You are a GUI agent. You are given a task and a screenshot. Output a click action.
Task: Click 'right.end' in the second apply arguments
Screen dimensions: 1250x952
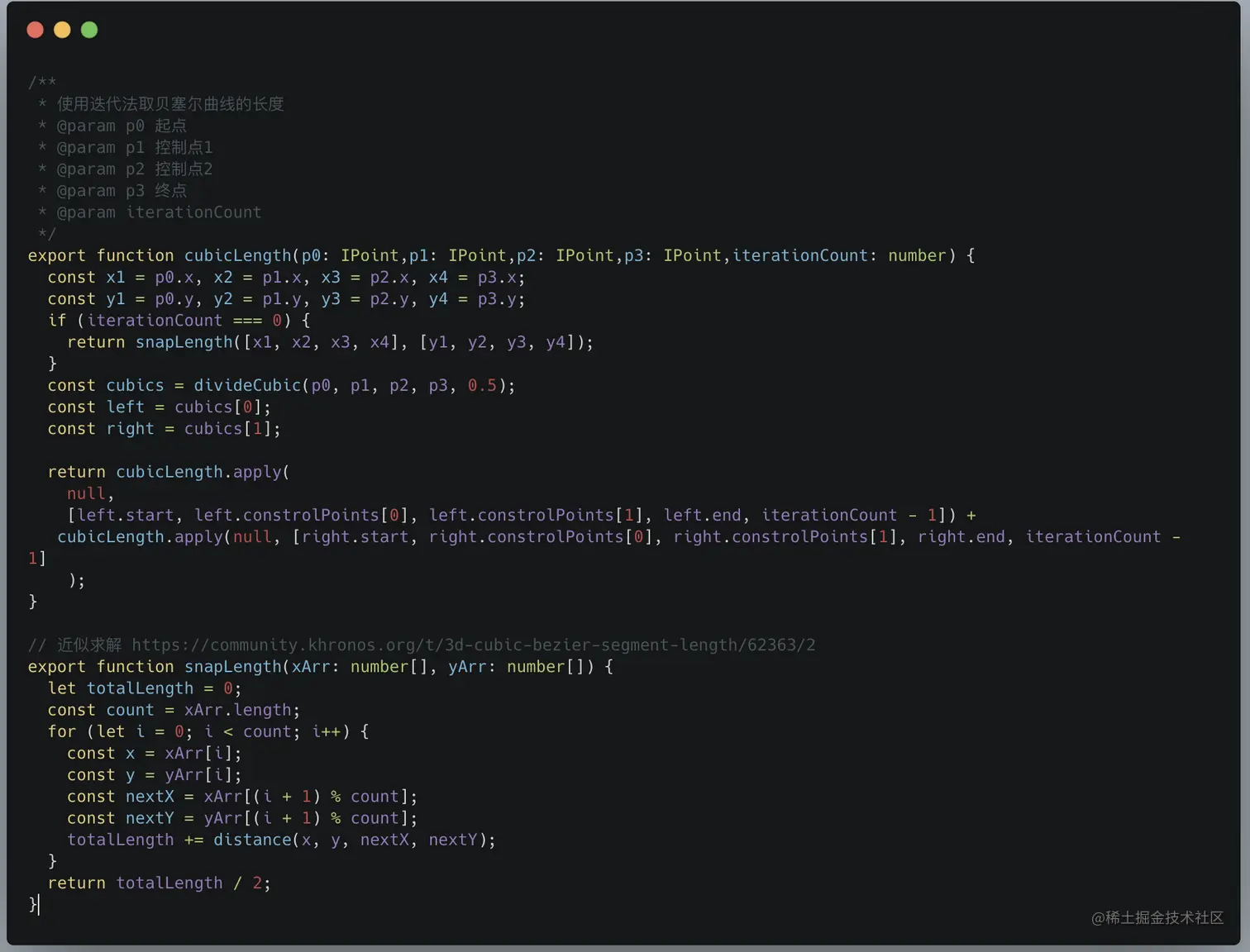[961, 536]
